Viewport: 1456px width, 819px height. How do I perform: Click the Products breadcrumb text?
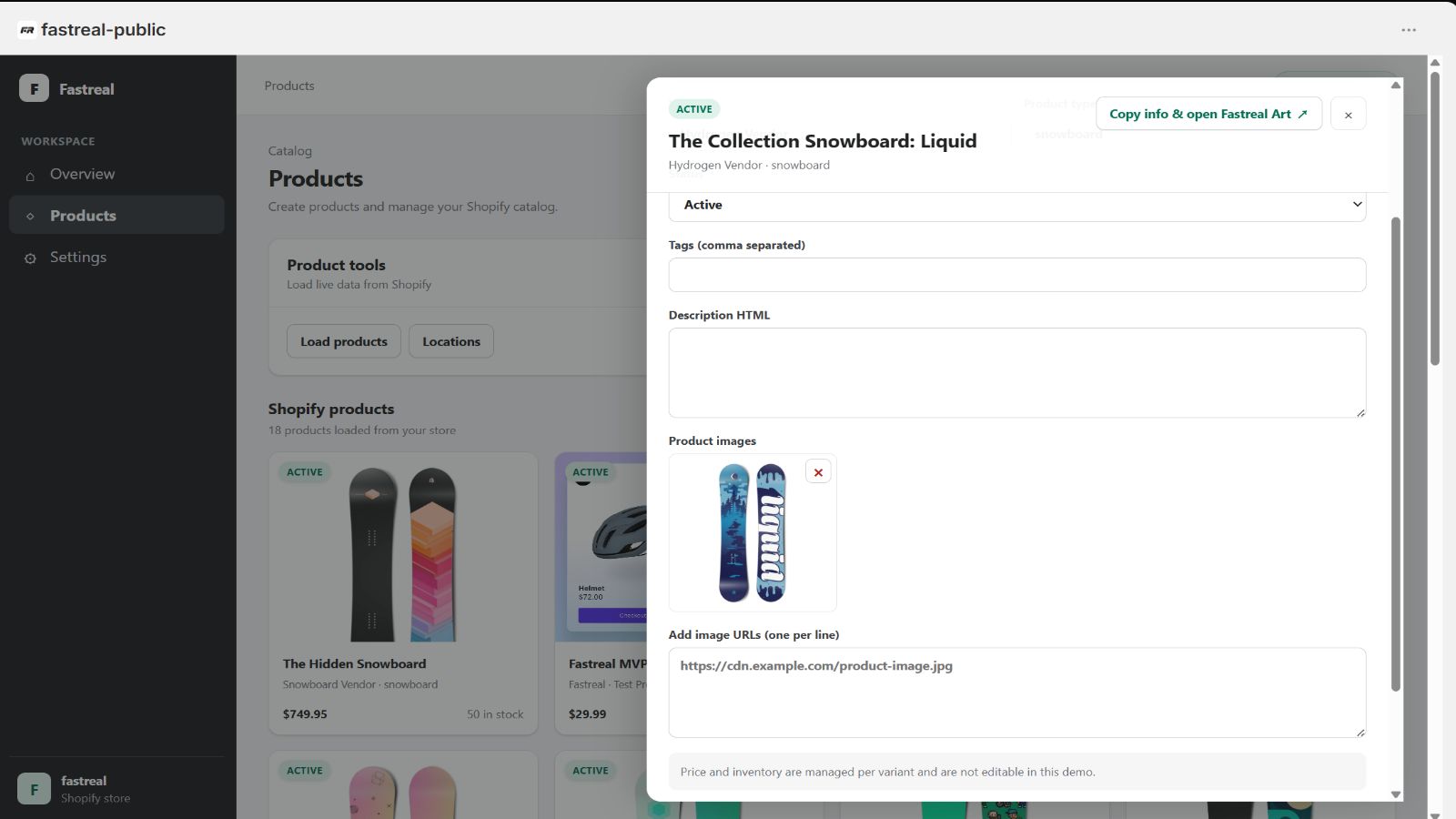point(289,86)
